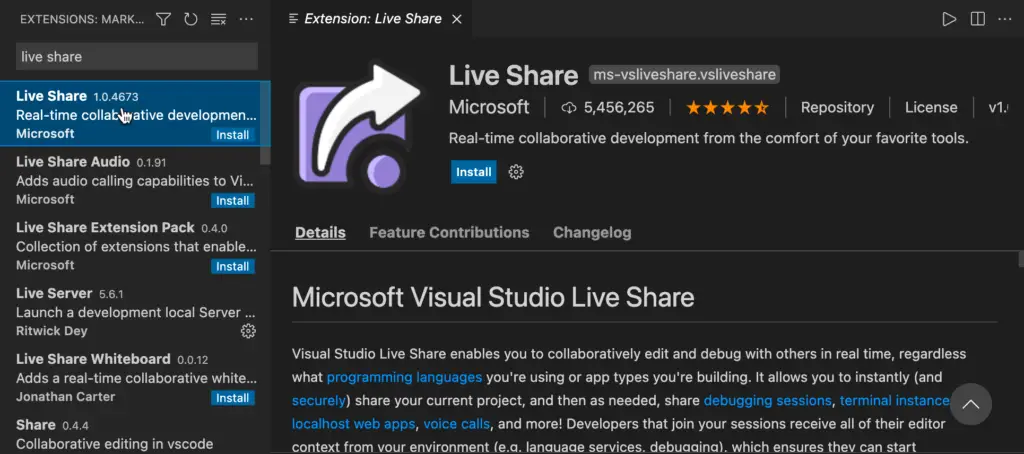The height and width of the screenshot is (454, 1024).
Task: Follow the debugging sessions link
Action: tap(767, 400)
